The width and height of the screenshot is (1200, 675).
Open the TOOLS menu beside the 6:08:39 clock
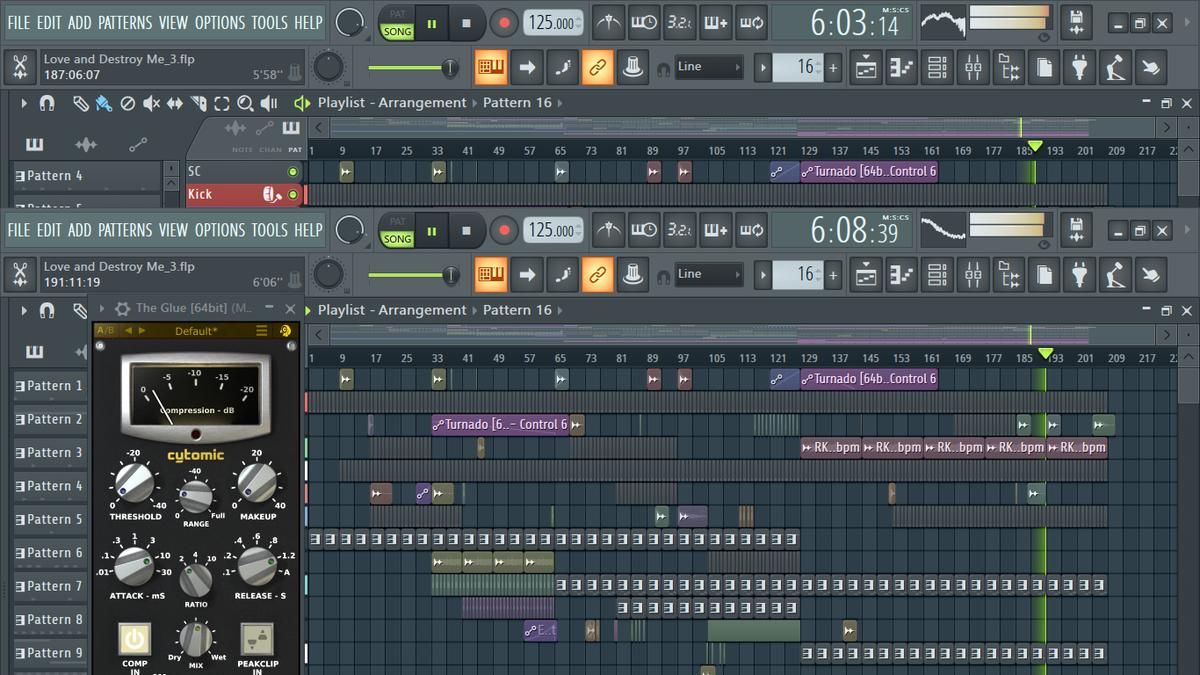269,230
